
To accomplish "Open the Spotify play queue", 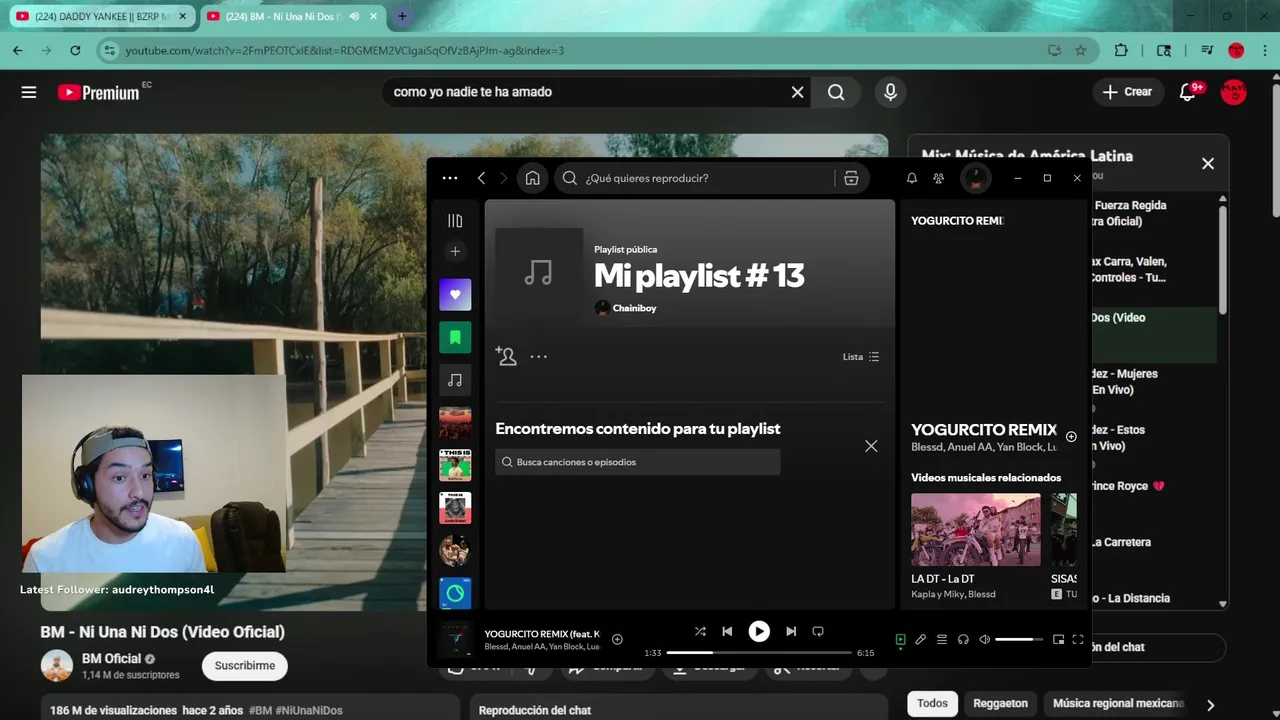I will point(942,639).
